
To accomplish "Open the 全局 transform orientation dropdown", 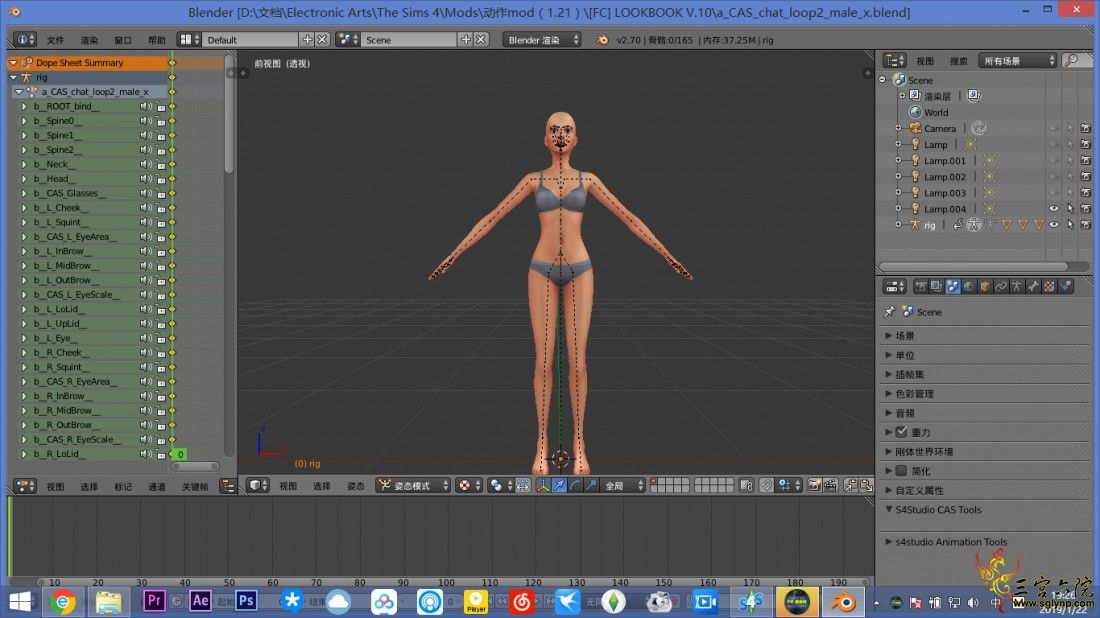I will click(624, 485).
